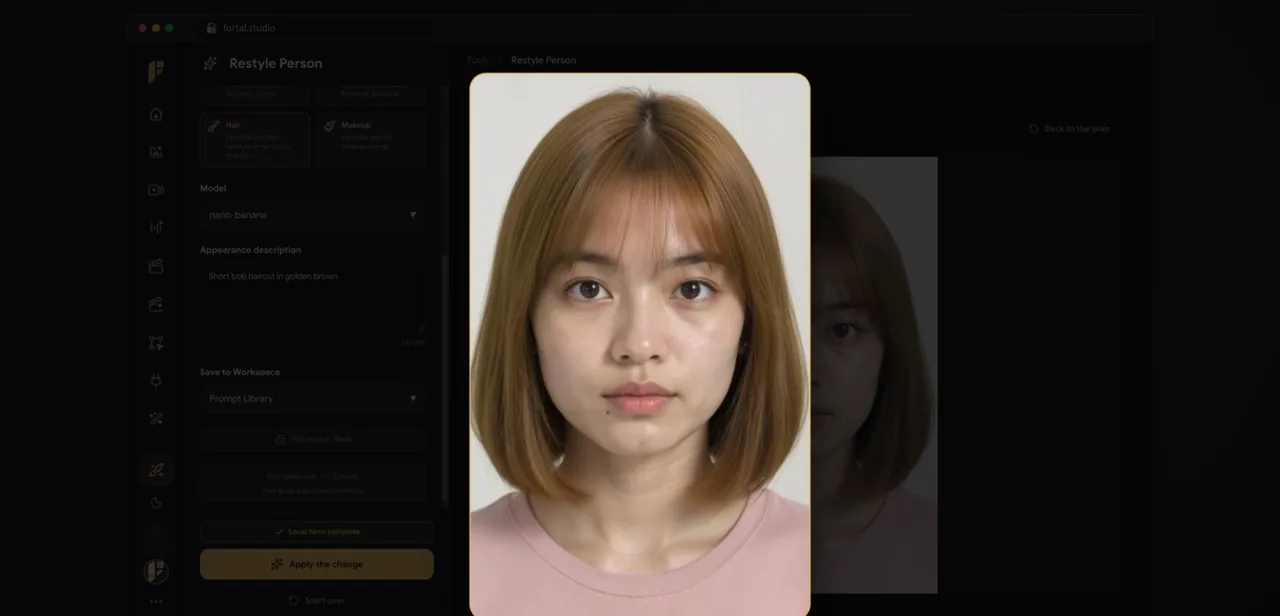
Task: Click the Restyle Person panel heading
Action: click(x=276, y=63)
